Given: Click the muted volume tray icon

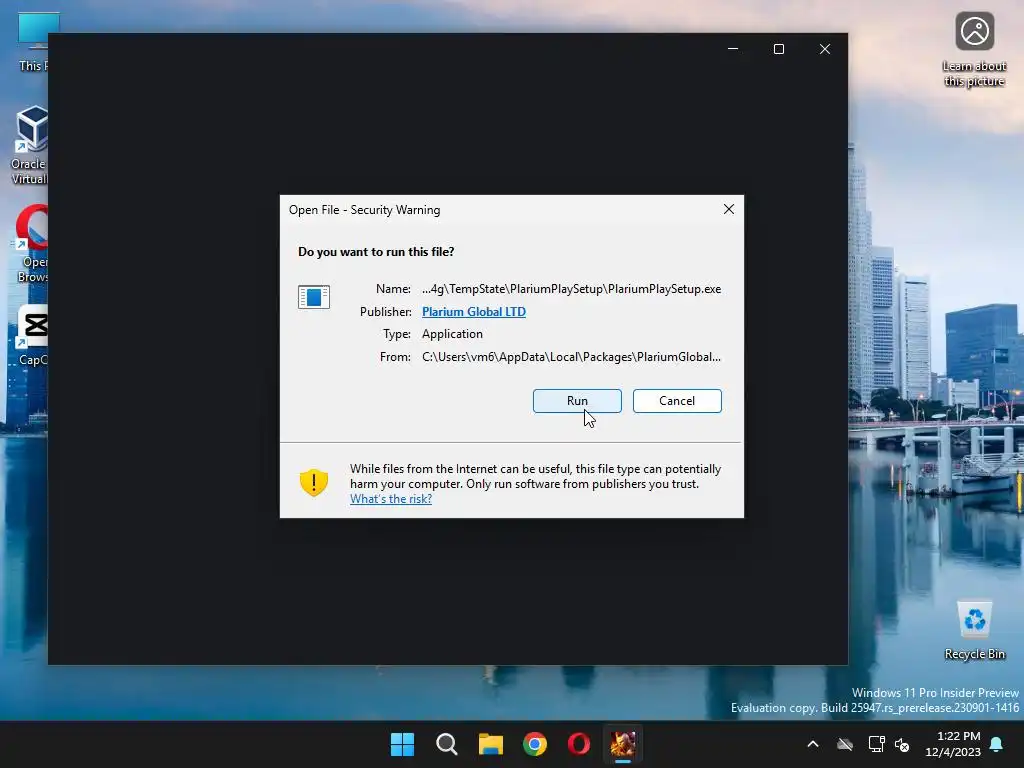Looking at the screenshot, I should [x=902, y=744].
